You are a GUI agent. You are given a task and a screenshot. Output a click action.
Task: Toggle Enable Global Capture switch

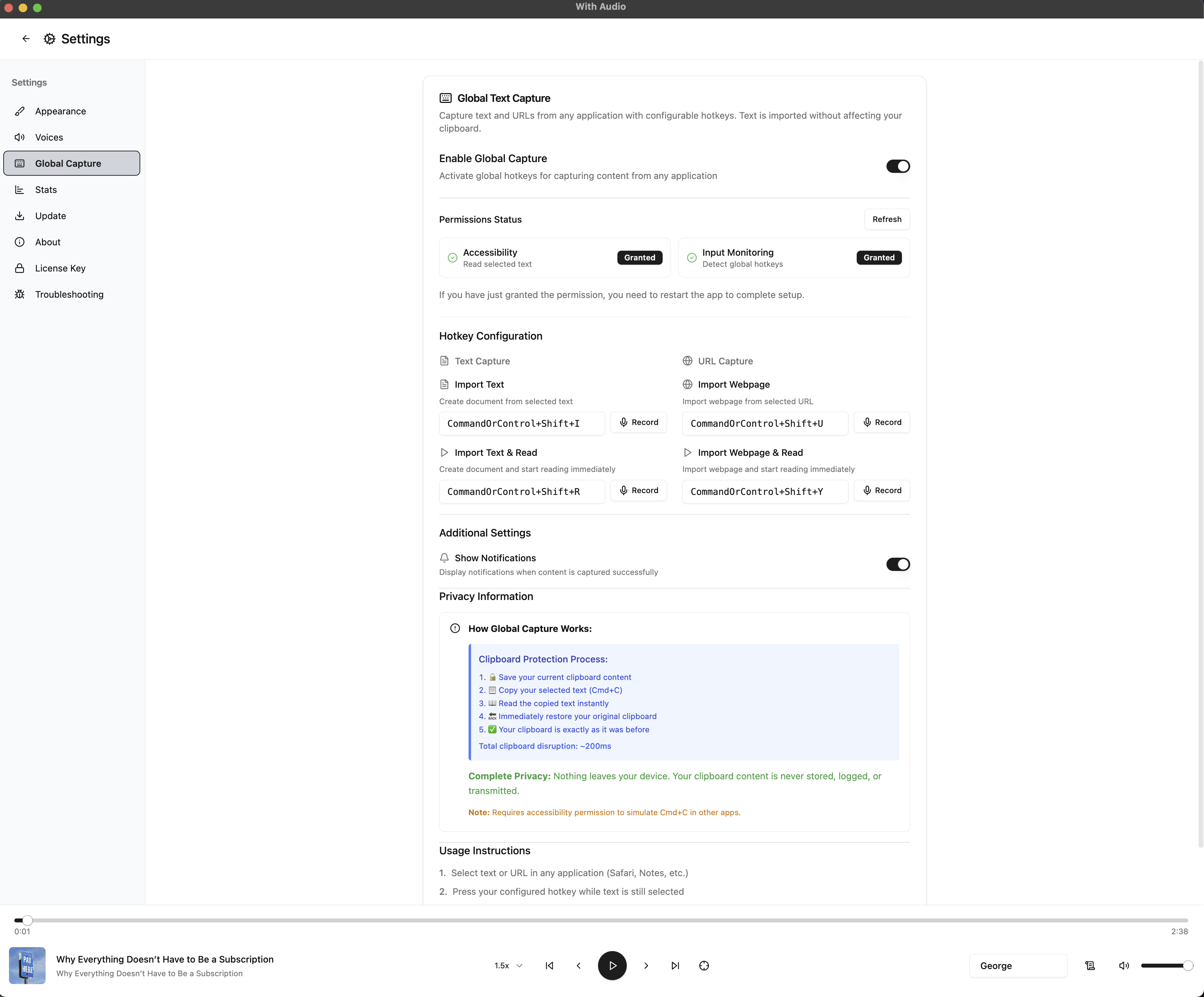point(897,166)
